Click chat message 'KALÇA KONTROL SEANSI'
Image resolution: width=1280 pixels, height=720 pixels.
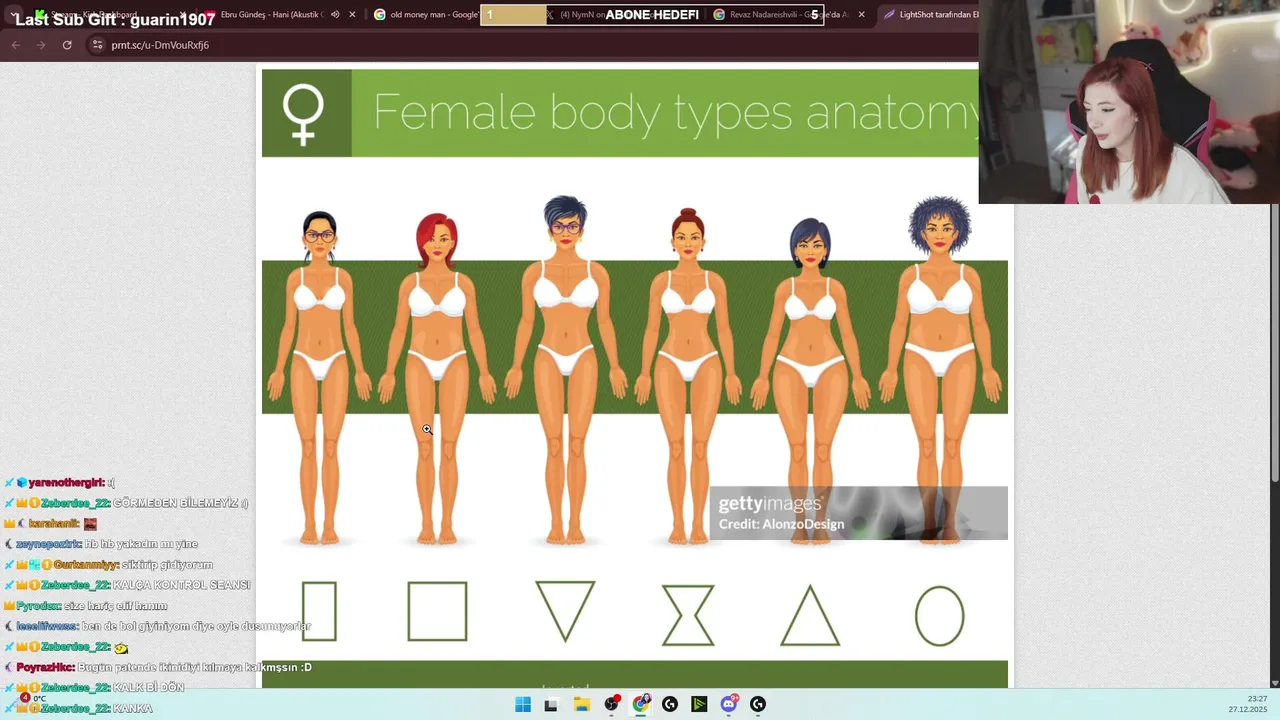181,585
